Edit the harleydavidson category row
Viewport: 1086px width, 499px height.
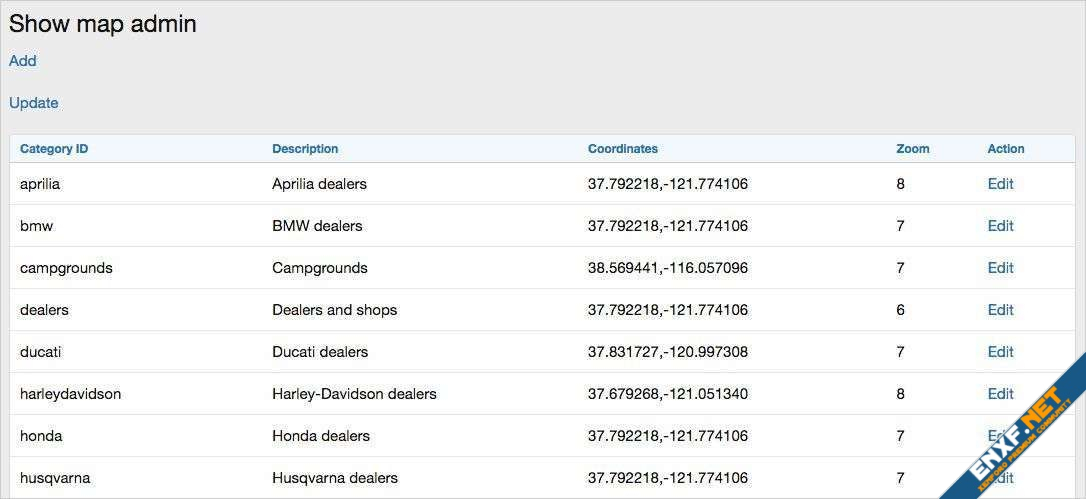pos(1000,394)
